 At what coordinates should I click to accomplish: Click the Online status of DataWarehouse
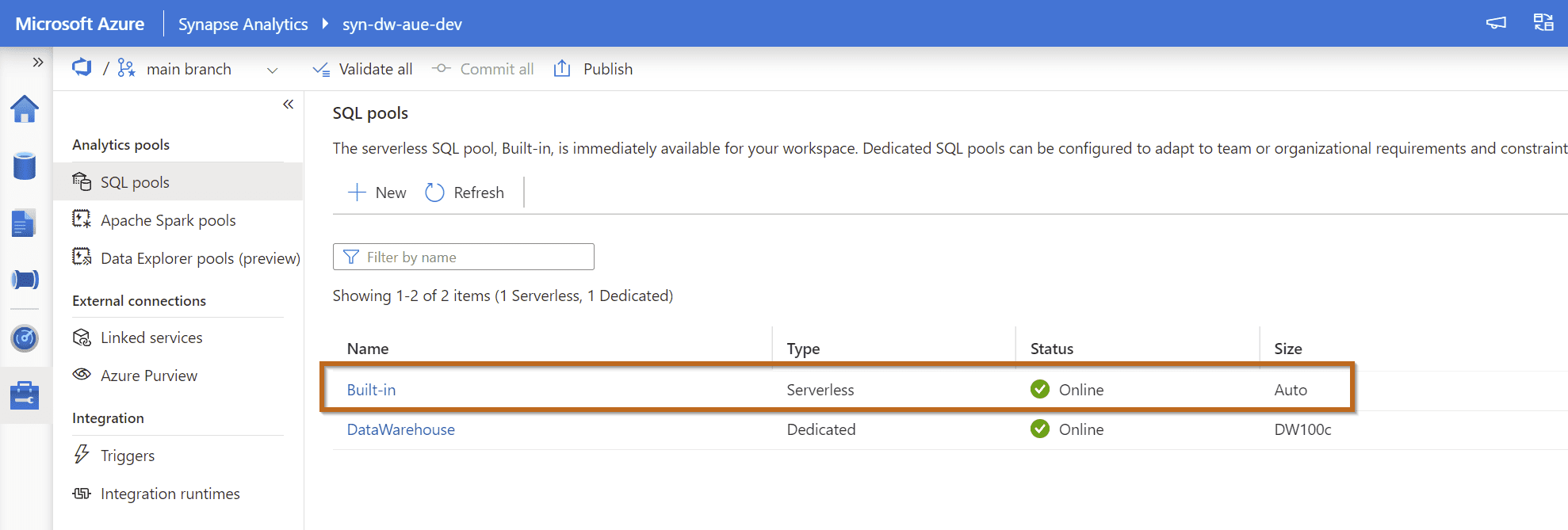(1067, 429)
